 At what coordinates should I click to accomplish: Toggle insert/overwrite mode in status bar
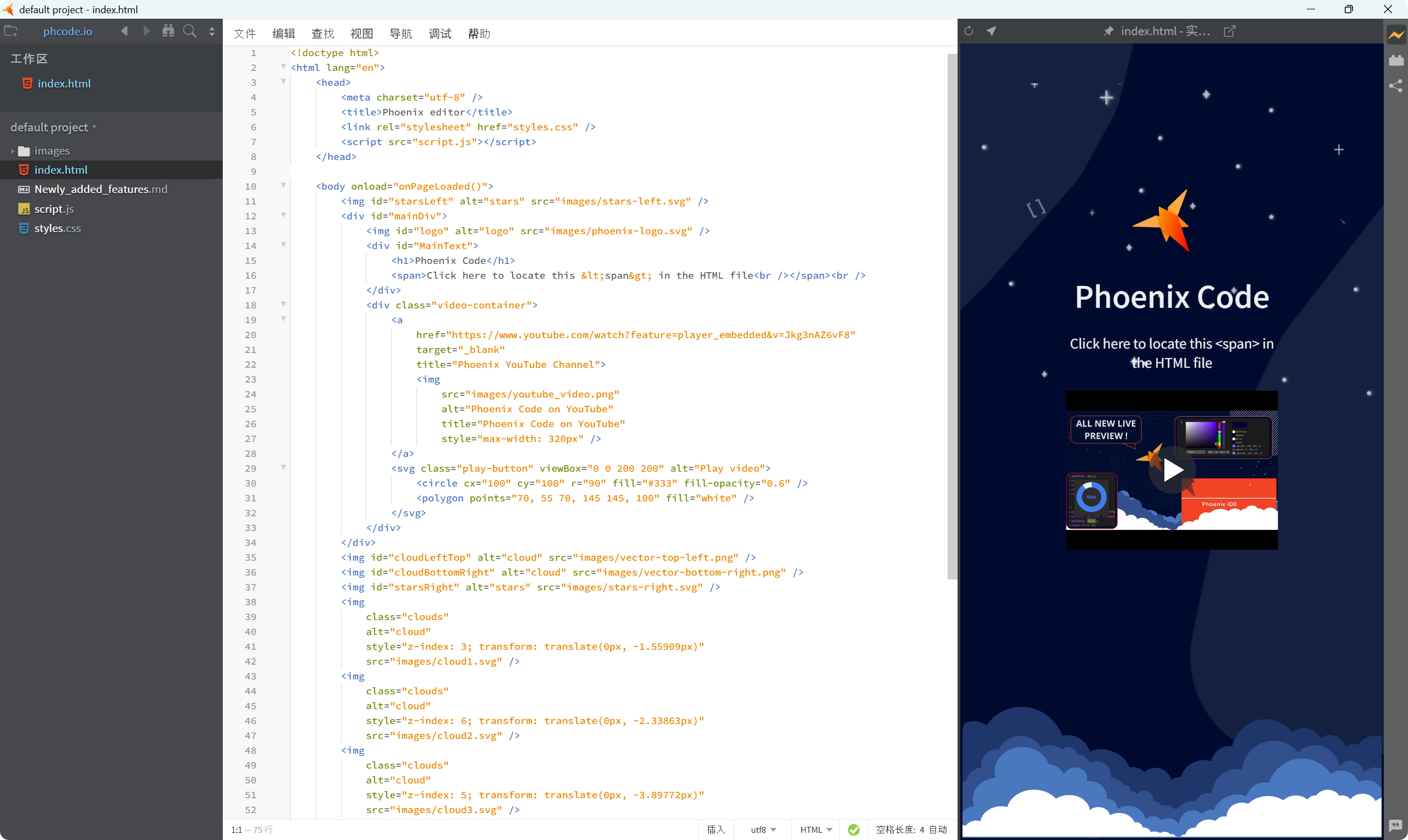[x=715, y=829]
